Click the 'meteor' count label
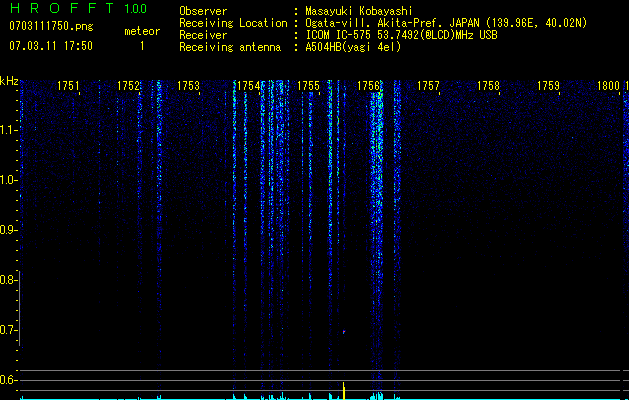Screen dimensions: 629x400 point(142,31)
